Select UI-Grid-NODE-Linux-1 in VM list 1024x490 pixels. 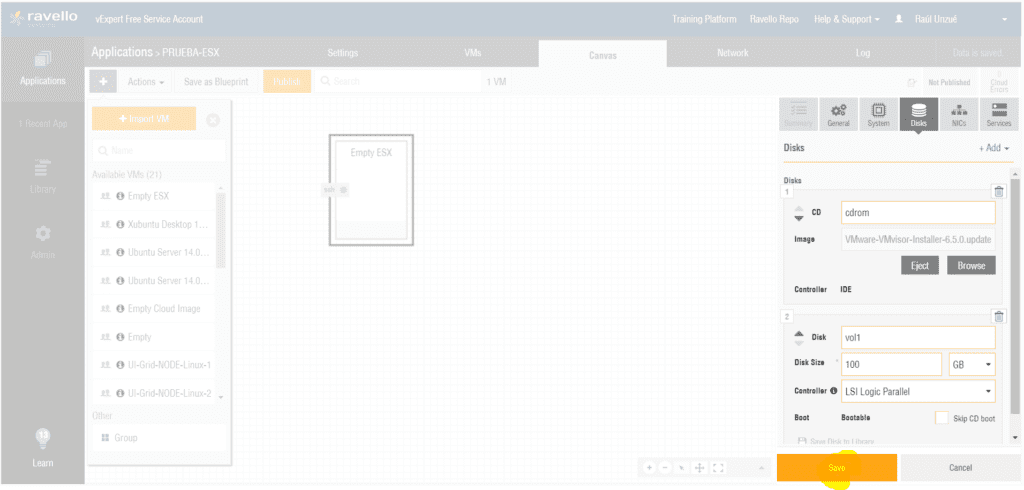(x=154, y=365)
